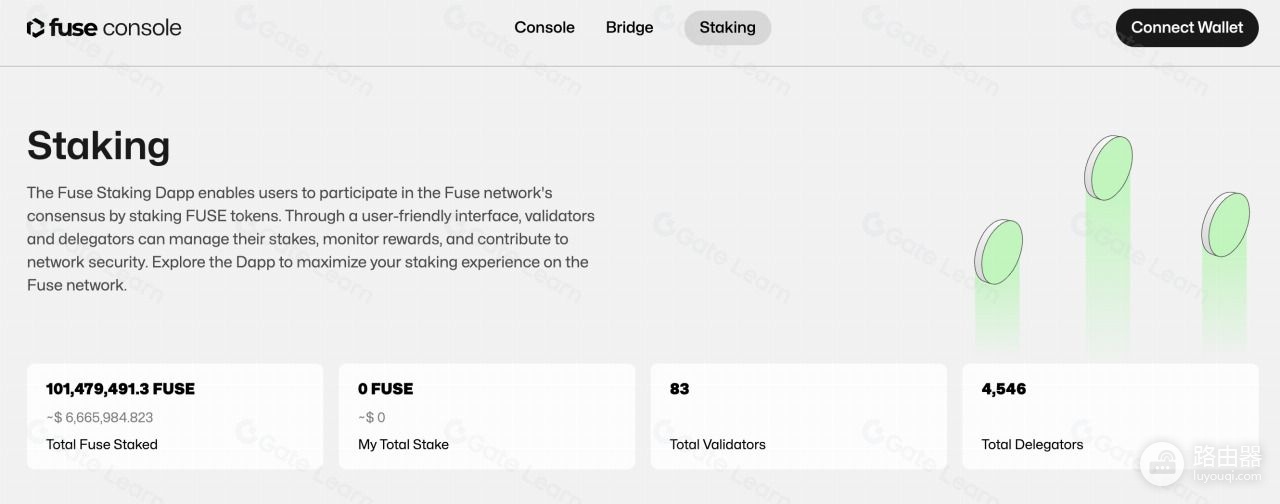Viewport: 1280px width, 504px height.
Task: Click the 4,546 delegators count
Action: pos(1004,389)
